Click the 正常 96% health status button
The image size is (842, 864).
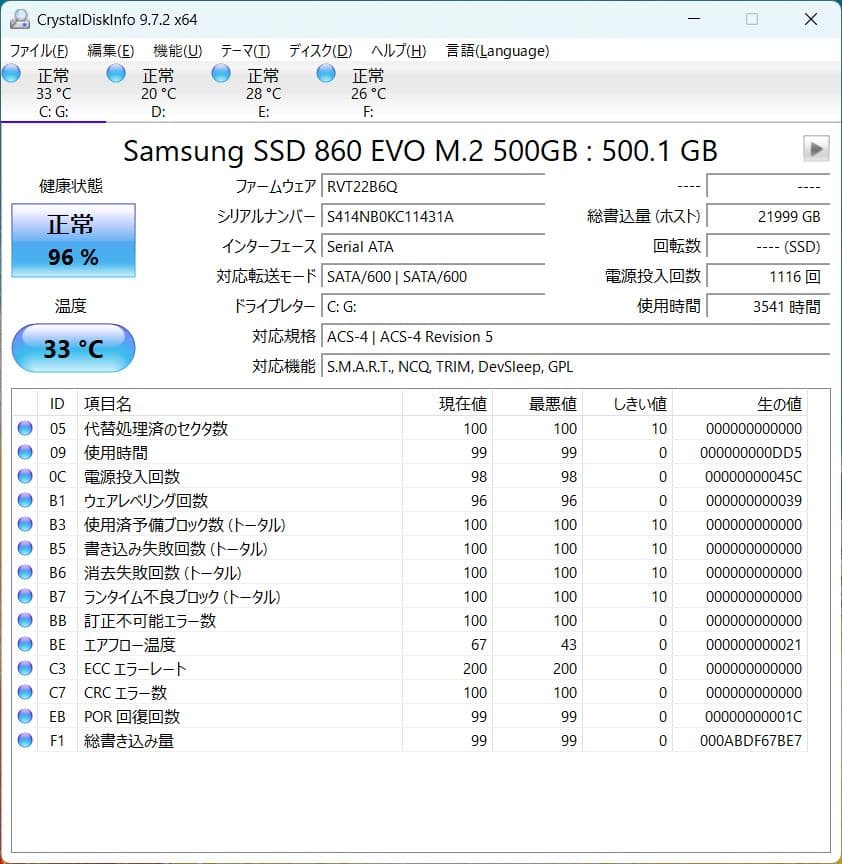pos(72,239)
